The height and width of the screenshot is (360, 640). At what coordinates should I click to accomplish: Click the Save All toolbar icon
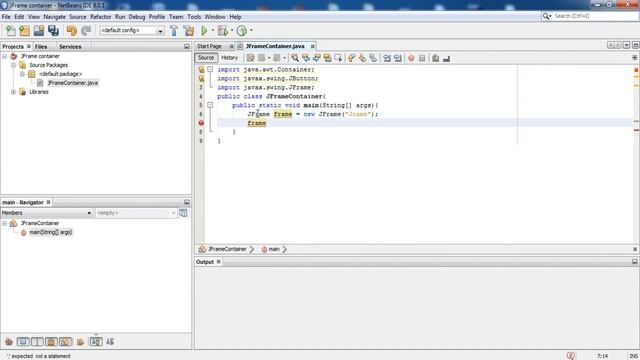[x=53, y=31]
